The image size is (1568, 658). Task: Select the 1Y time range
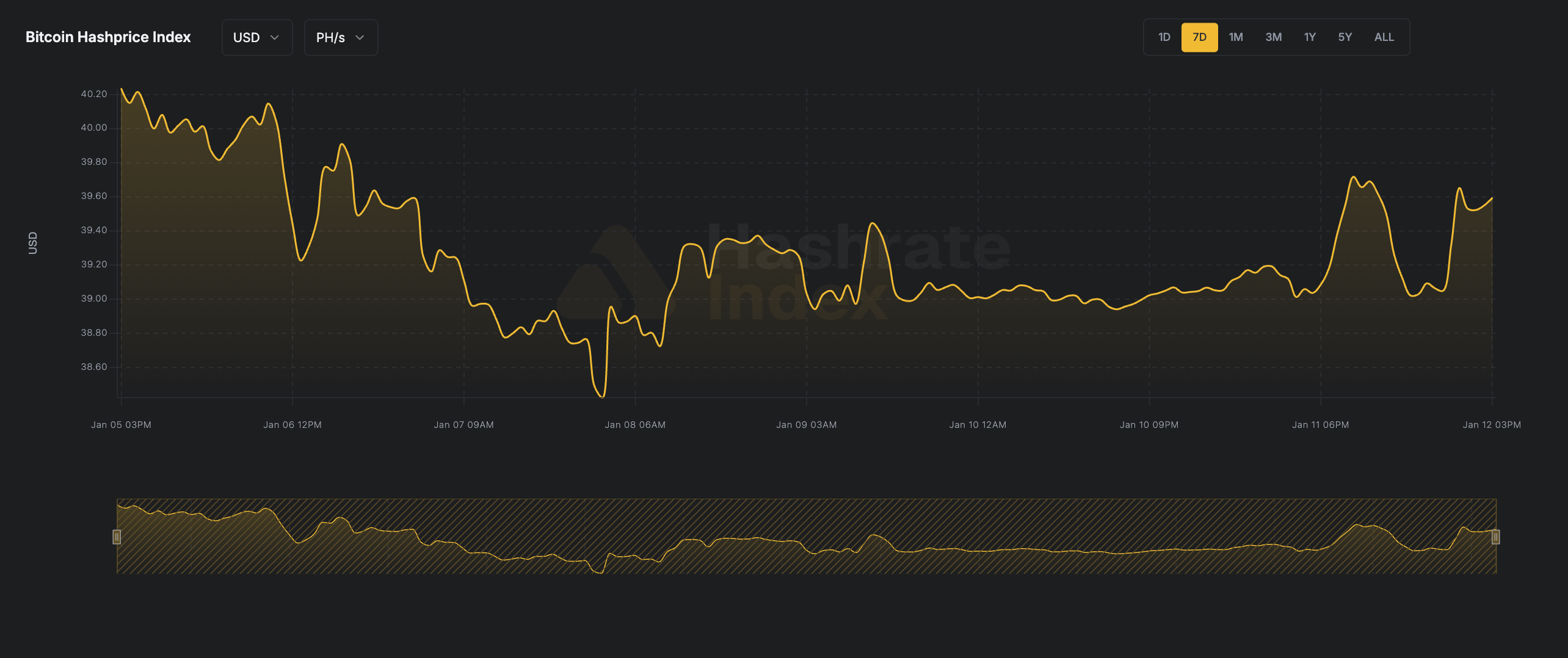[x=1309, y=37]
